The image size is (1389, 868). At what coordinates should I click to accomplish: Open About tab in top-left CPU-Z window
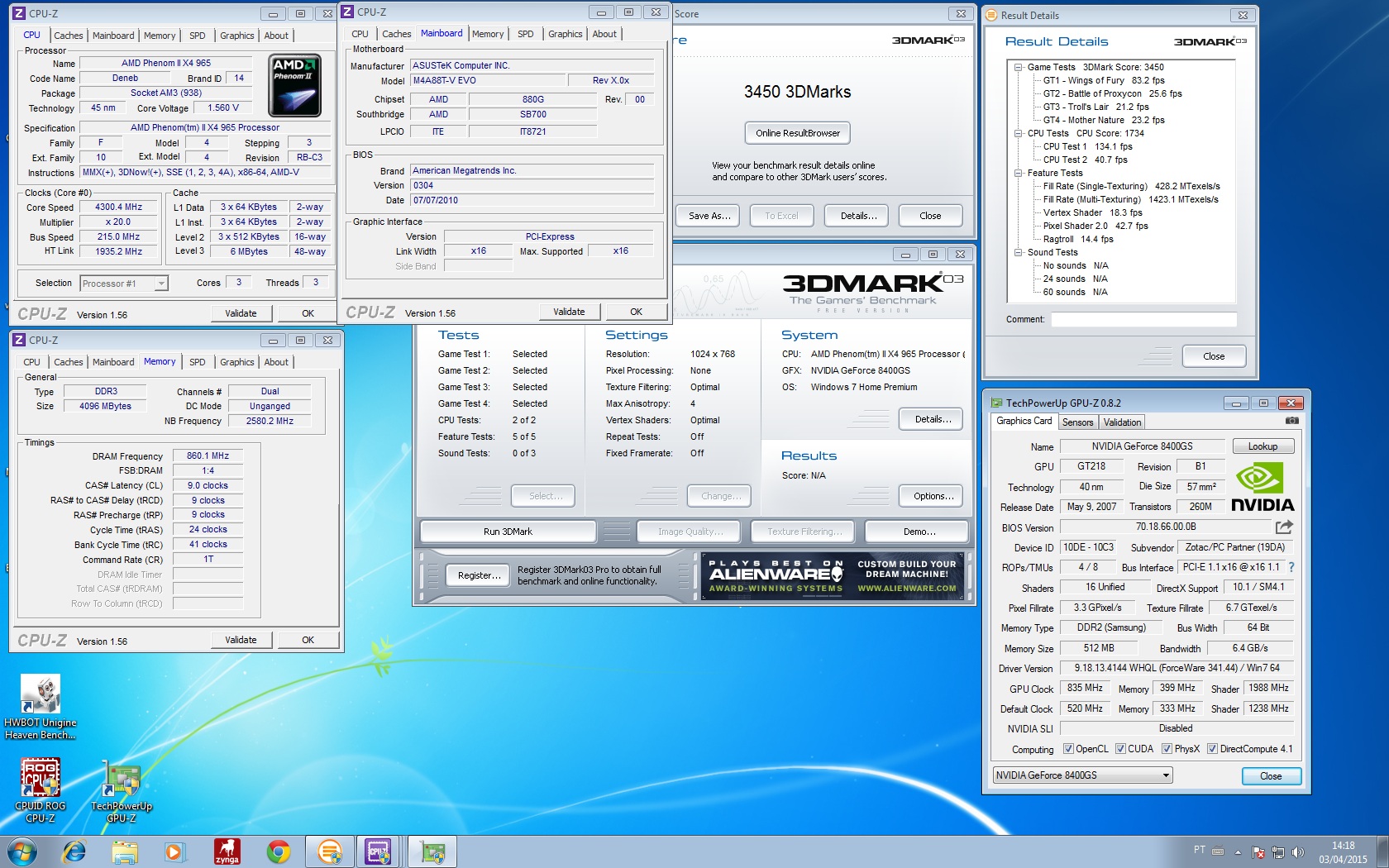[x=276, y=36]
